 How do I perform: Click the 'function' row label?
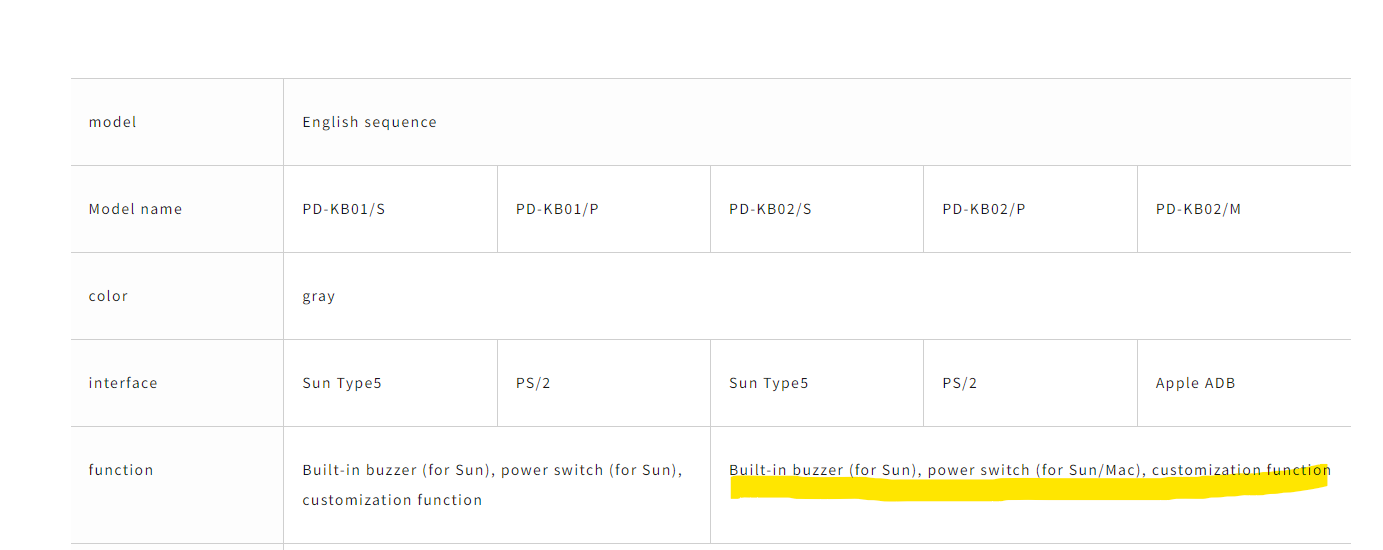click(121, 470)
